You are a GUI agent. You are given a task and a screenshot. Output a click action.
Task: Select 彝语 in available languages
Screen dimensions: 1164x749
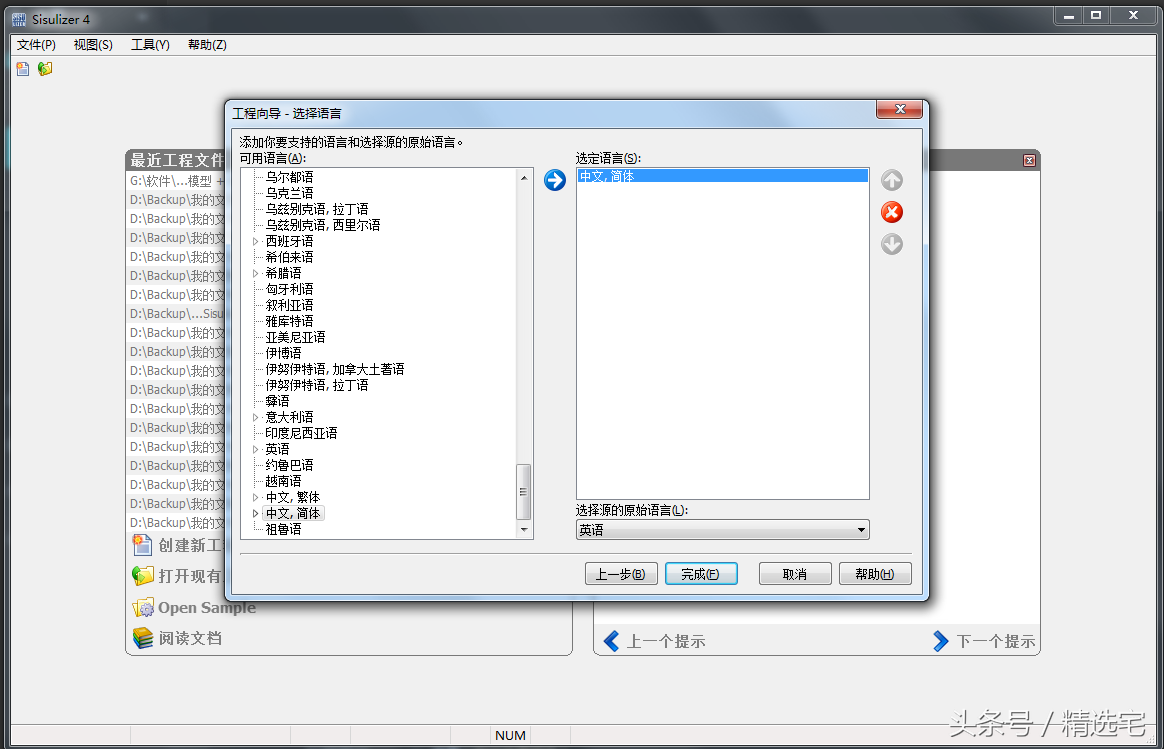pyautogui.click(x=278, y=401)
